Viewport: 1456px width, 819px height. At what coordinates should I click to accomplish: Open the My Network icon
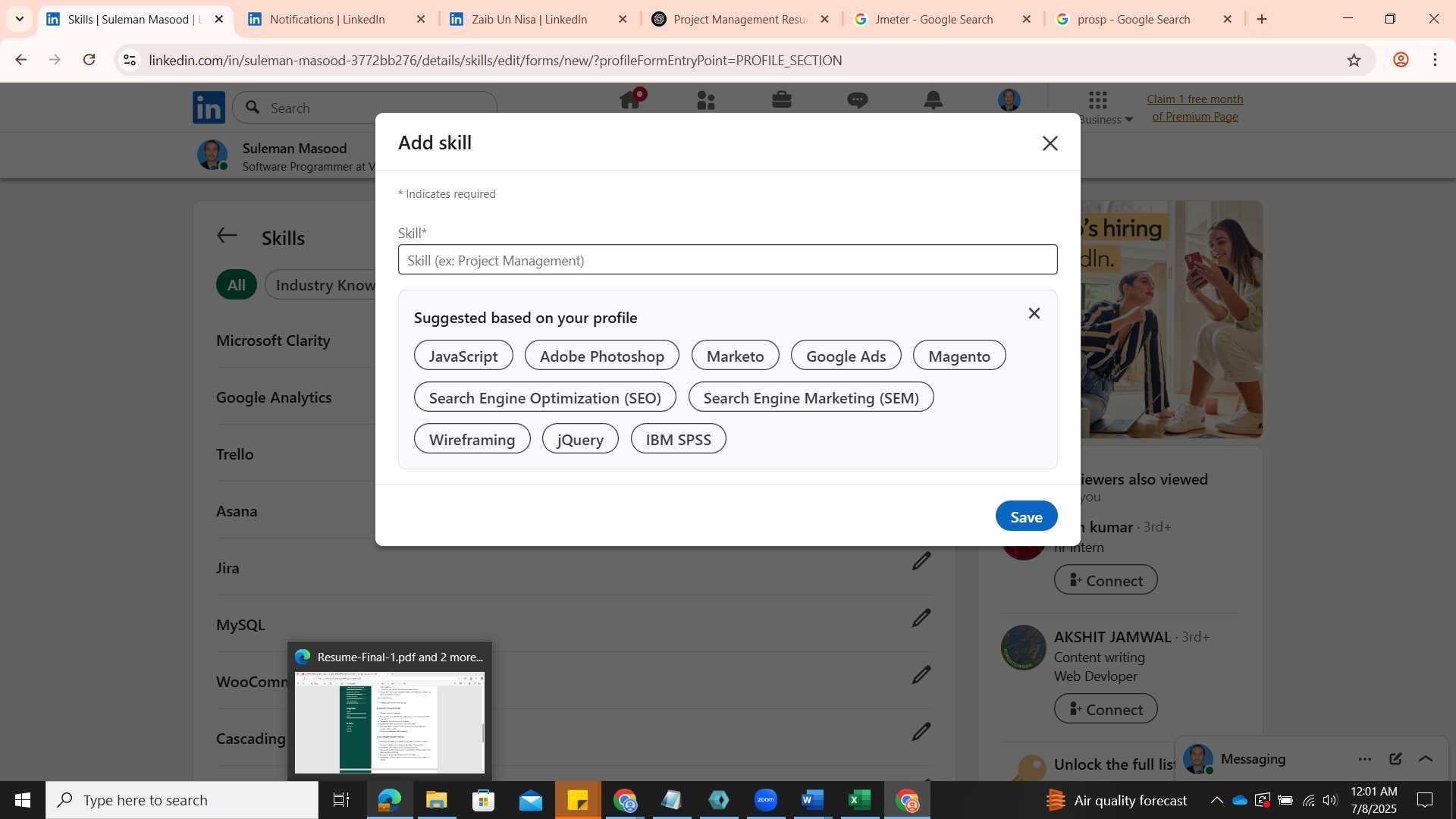706,100
